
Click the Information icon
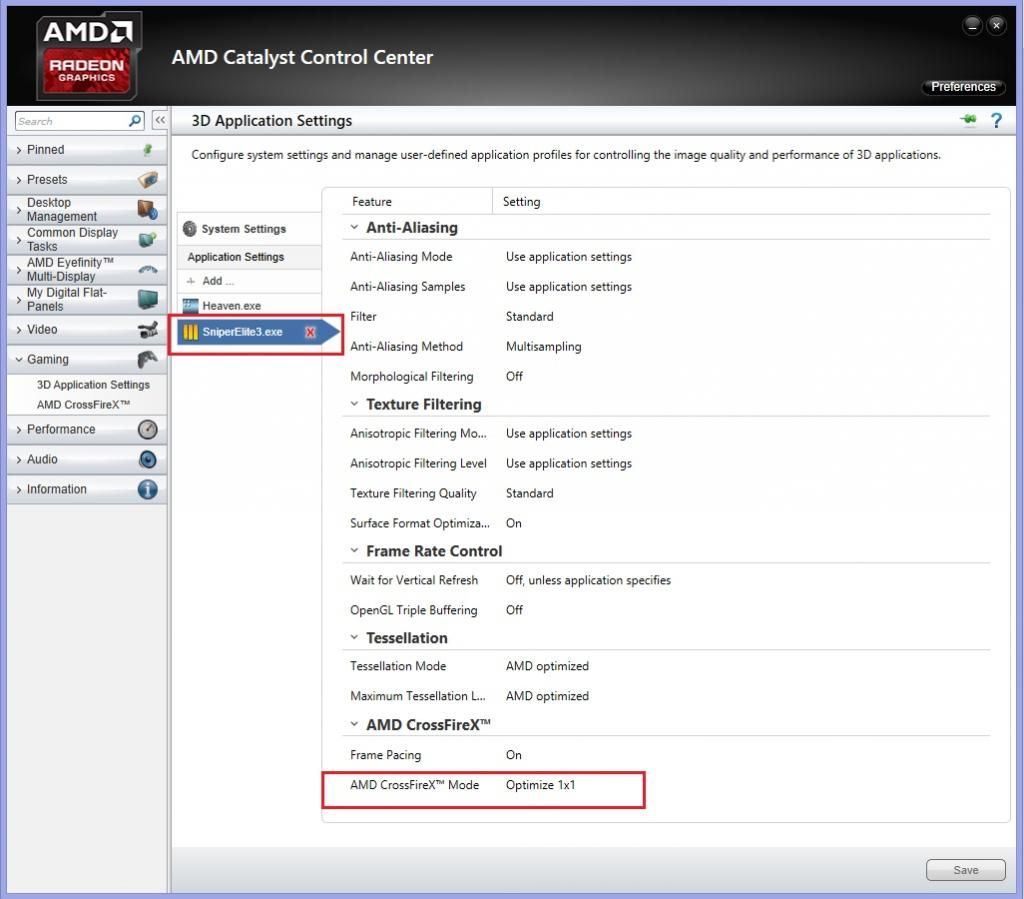(148, 490)
